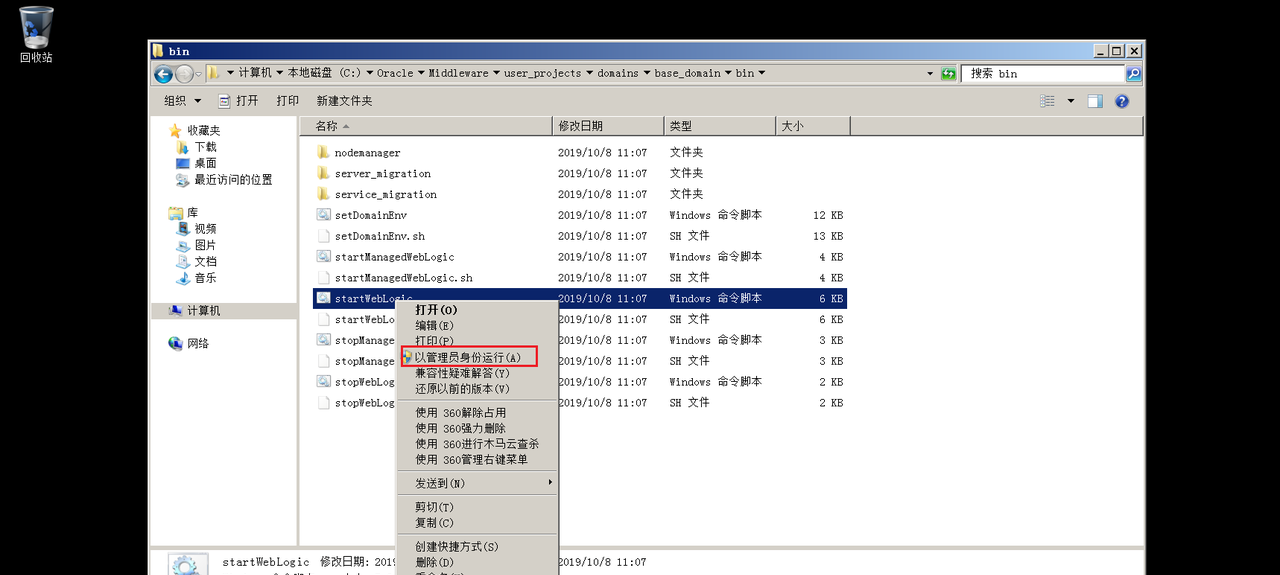This screenshot has width=1280, height=575.
Task: Click the startManagedWebLogic.sh file icon
Action: click(323, 278)
